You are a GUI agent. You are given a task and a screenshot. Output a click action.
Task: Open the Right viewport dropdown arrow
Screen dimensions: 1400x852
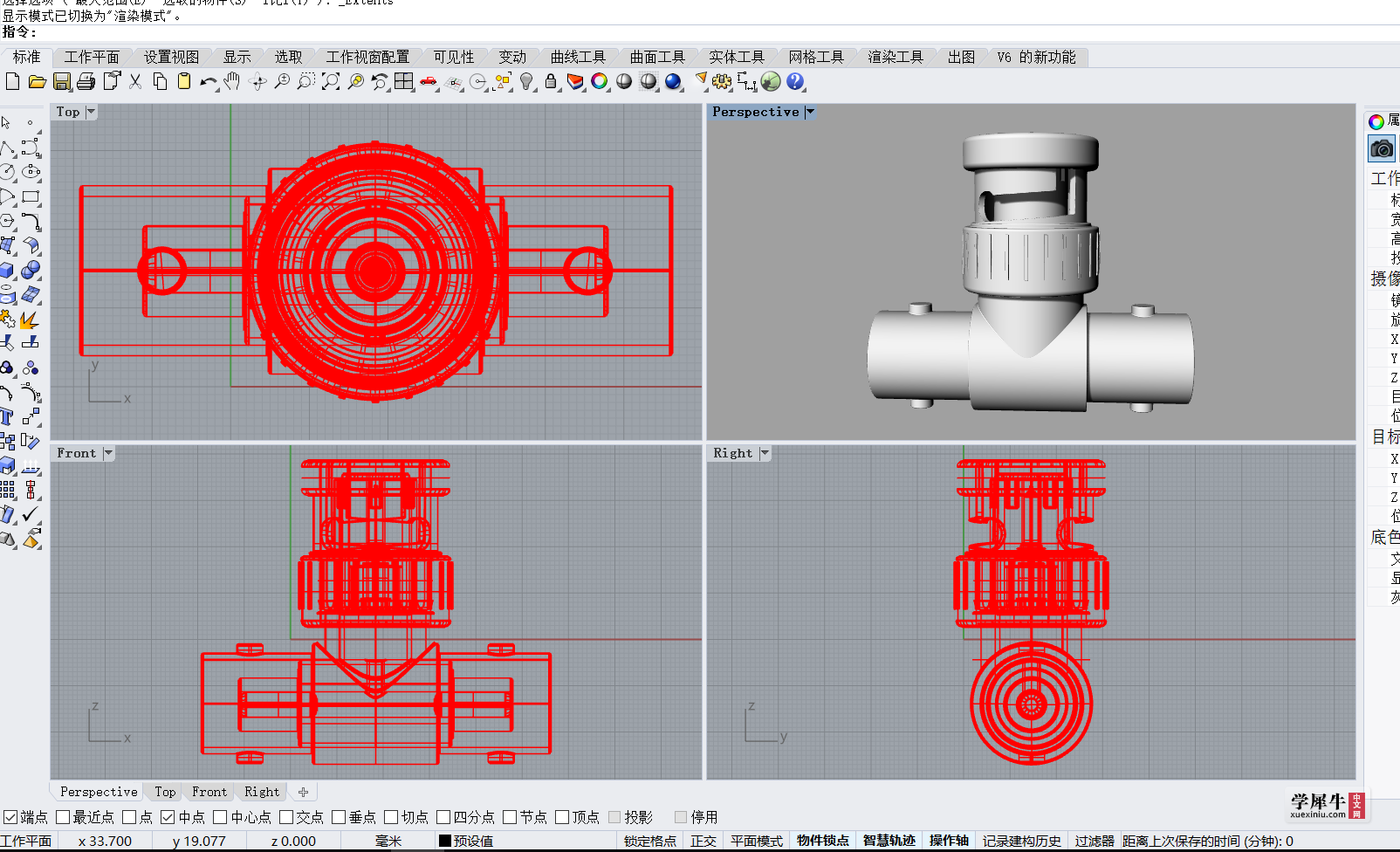(x=765, y=453)
